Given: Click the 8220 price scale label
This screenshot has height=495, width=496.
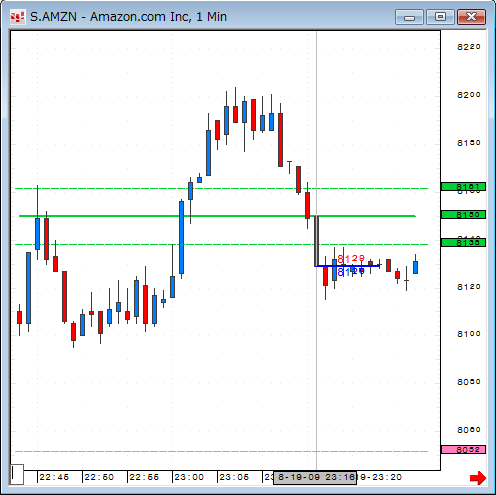Looking at the screenshot, I should coord(469,47).
